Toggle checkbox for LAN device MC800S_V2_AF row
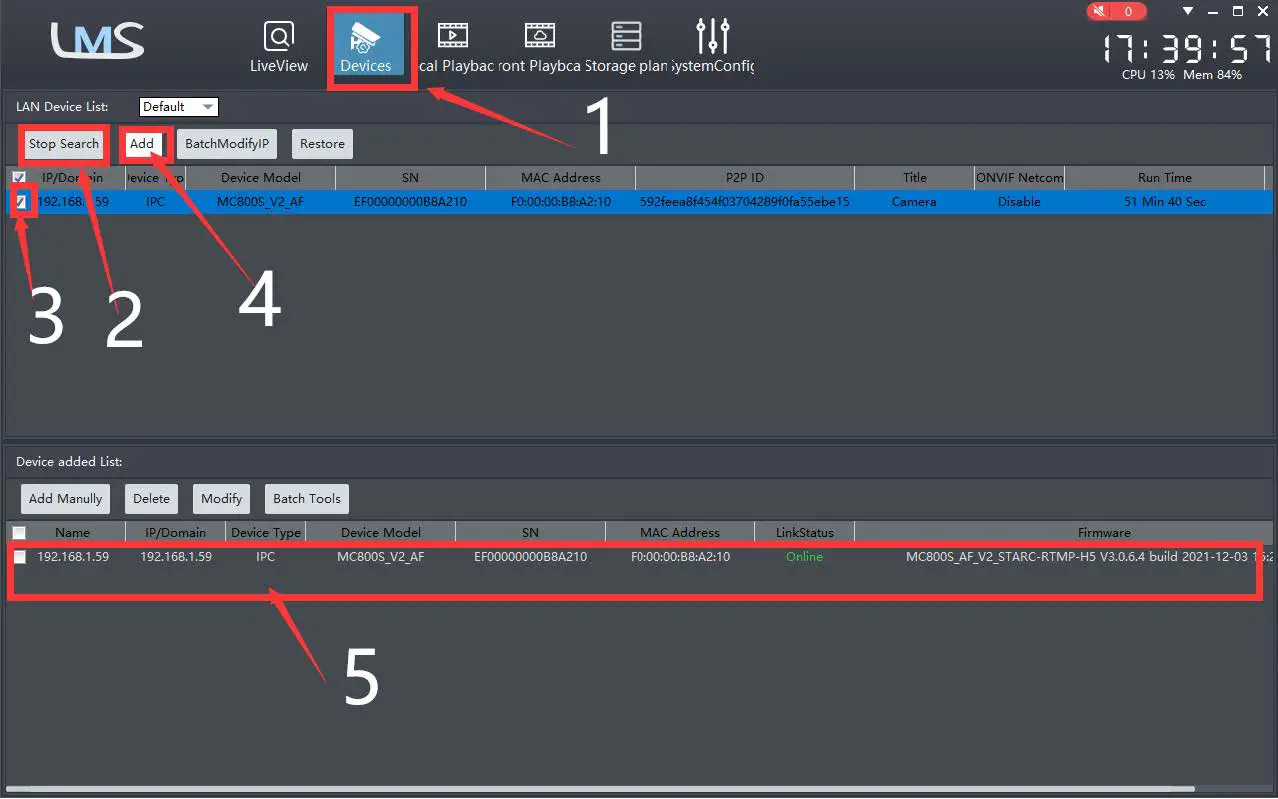The image size is (1278, 799). pos(21,201)
